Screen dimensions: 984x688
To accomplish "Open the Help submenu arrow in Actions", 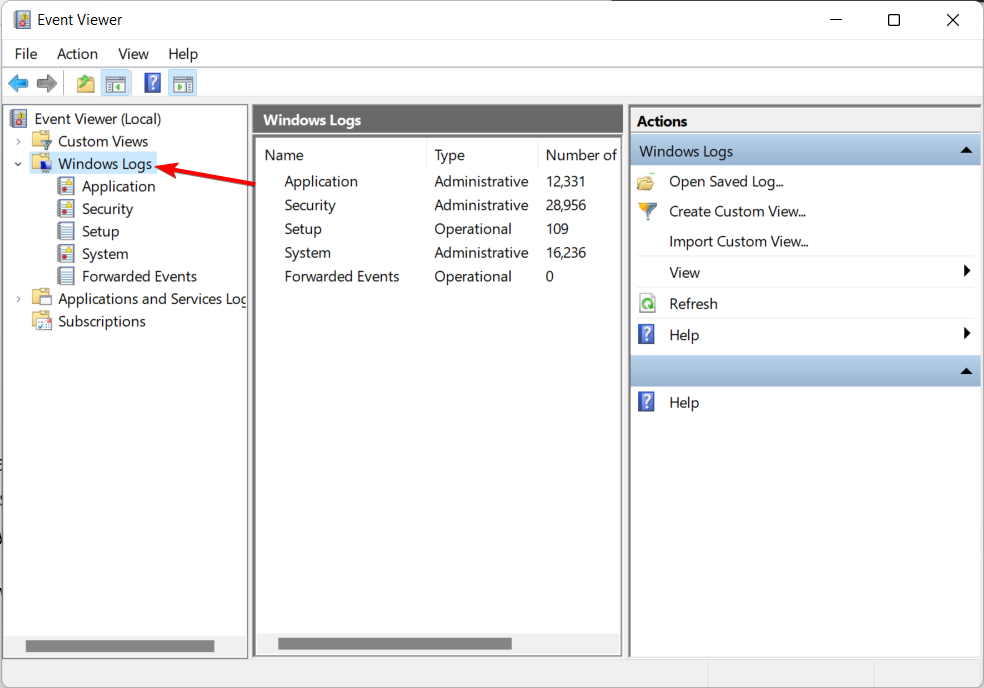I will (x=967, y=333).
